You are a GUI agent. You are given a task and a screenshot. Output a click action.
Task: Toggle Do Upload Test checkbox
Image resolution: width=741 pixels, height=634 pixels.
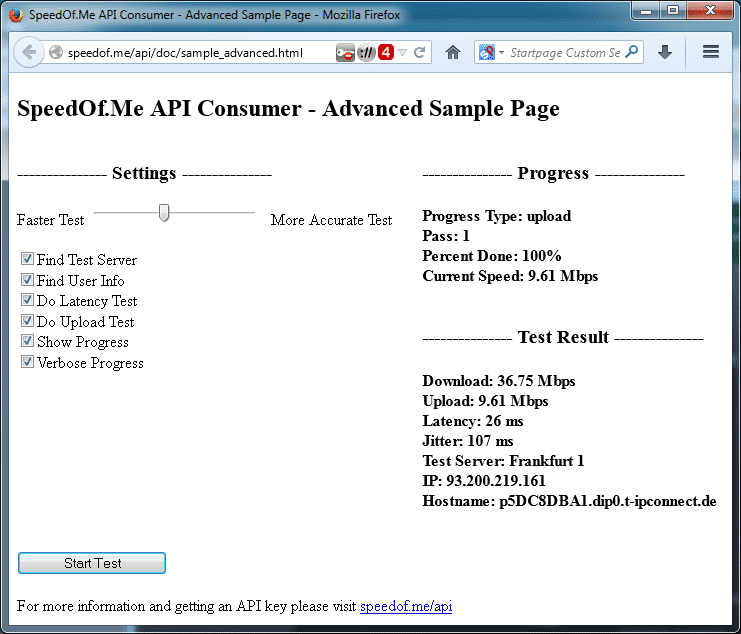coord(27,320)
